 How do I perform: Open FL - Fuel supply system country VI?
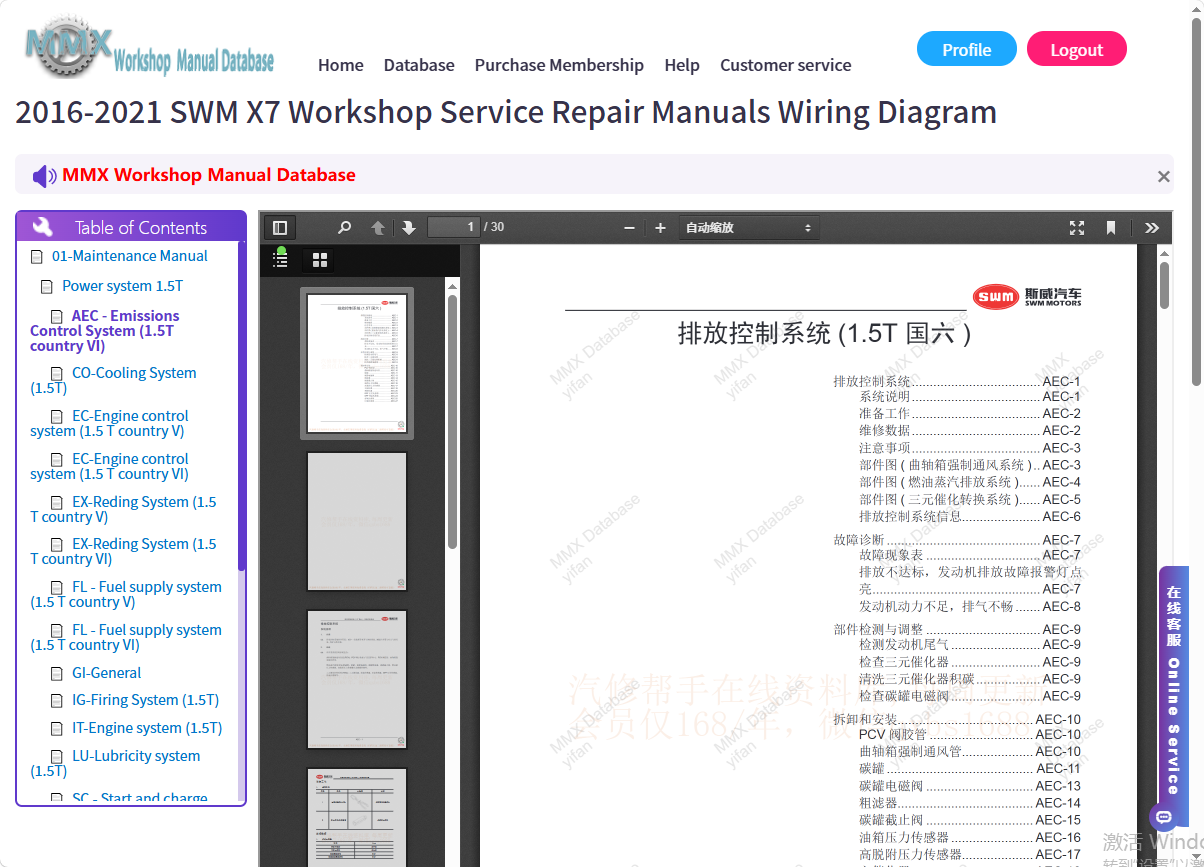point(126,637)
